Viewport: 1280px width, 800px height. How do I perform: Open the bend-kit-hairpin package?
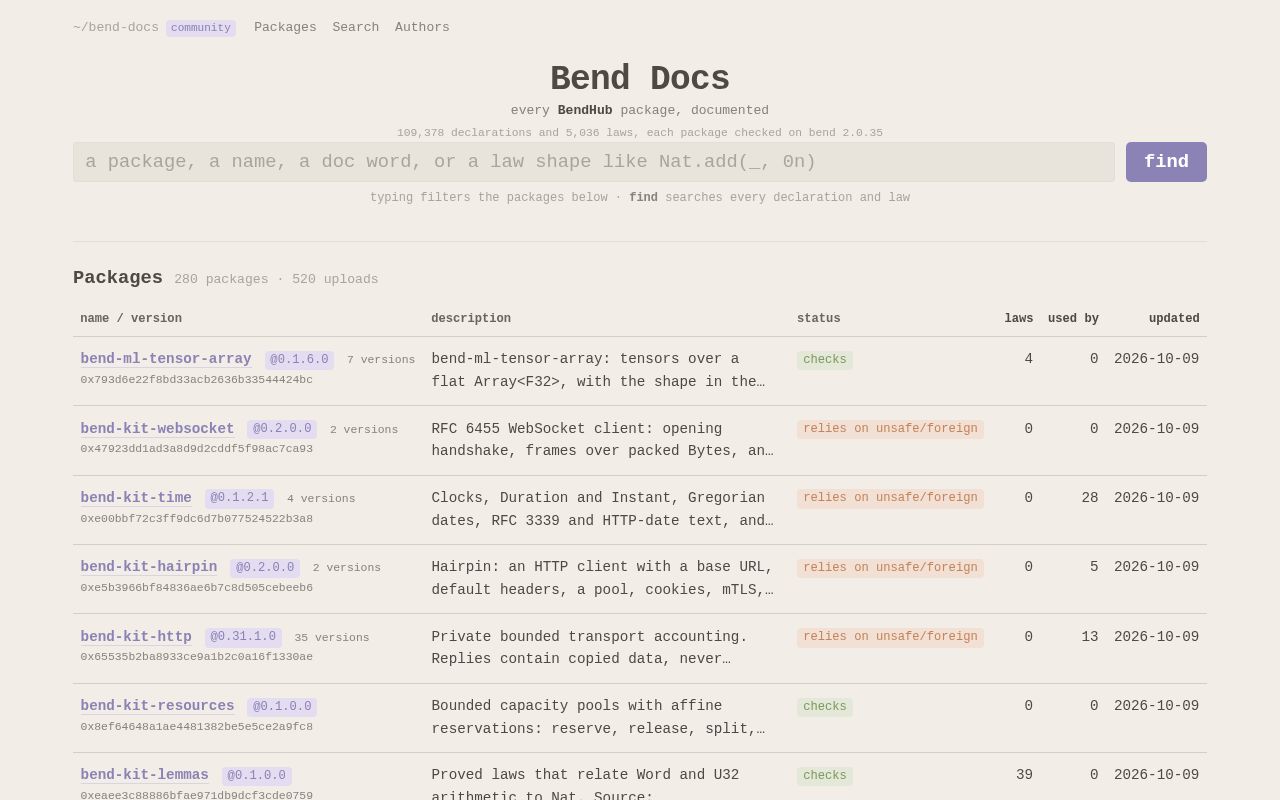[x=149, y=567]
